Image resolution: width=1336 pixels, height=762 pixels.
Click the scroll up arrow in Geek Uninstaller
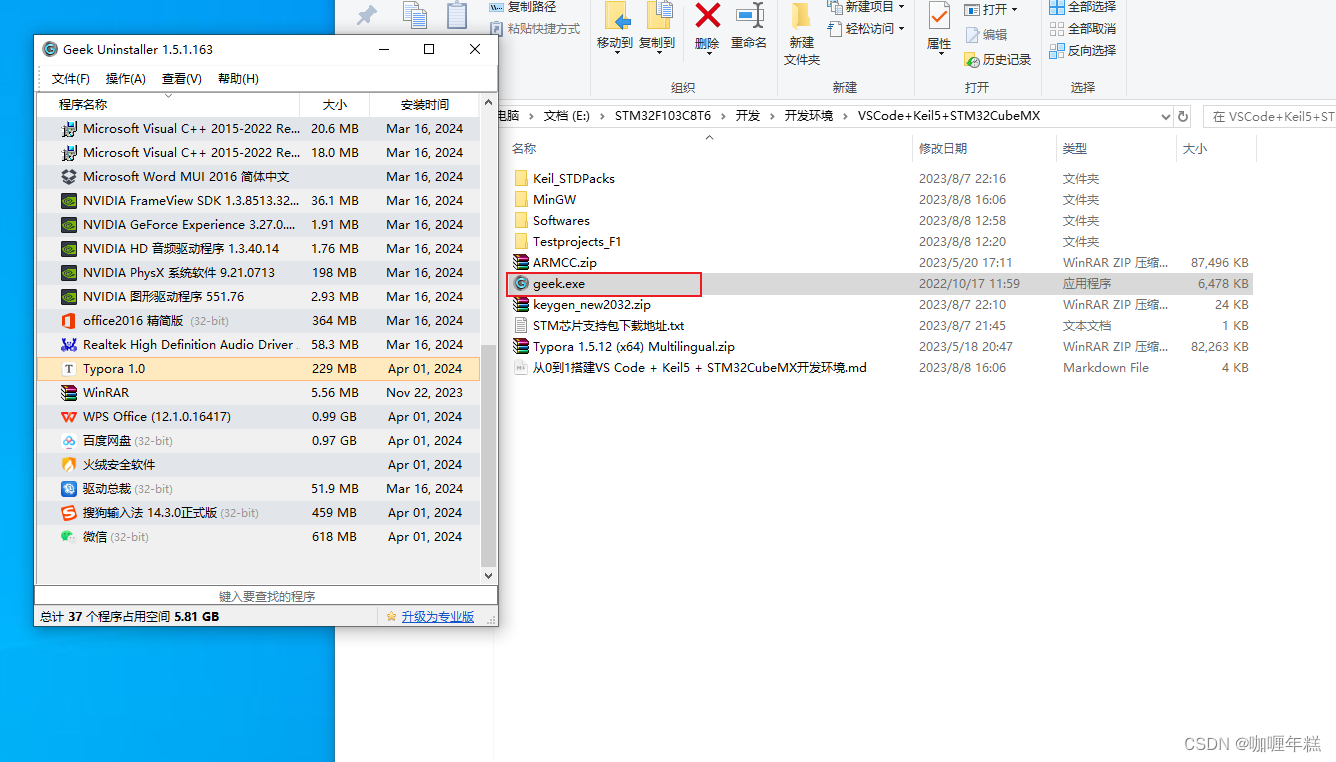pos(489,102)
